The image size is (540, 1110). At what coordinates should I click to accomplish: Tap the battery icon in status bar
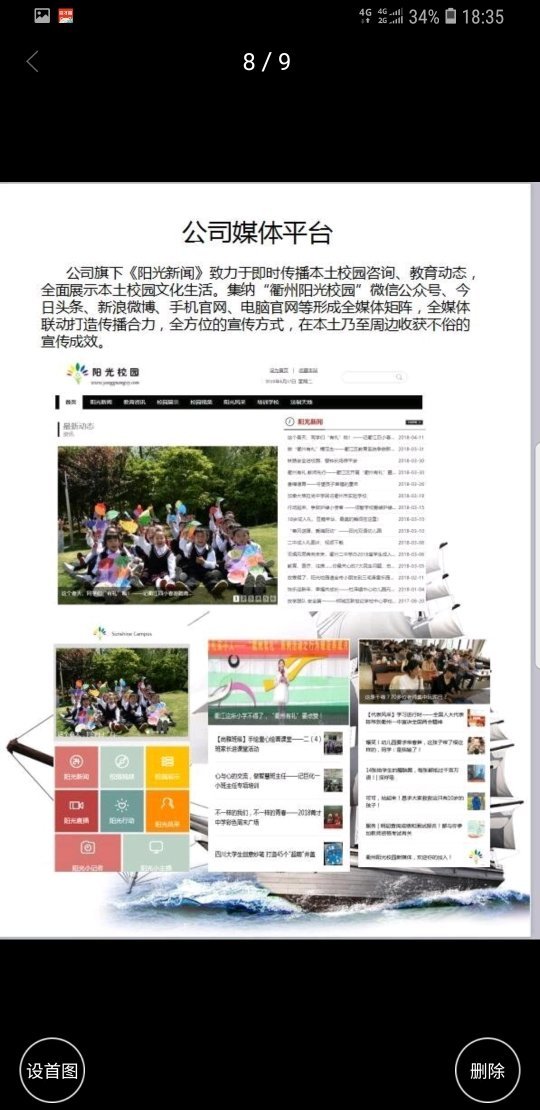[x=451, y=16]
